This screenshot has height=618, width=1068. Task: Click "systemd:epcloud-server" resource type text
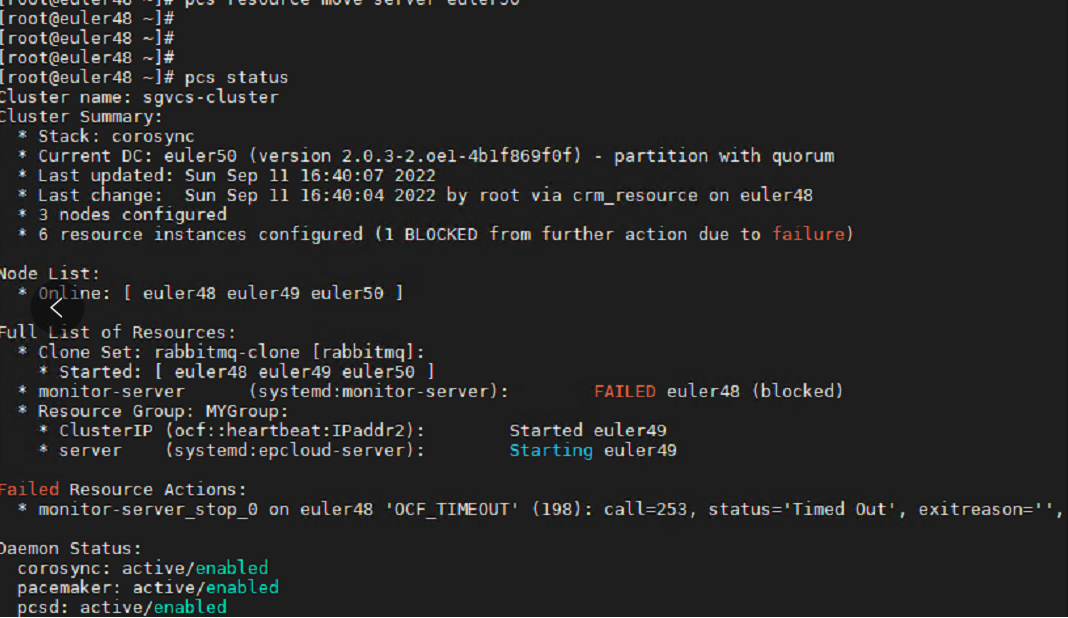click(294, 450)
